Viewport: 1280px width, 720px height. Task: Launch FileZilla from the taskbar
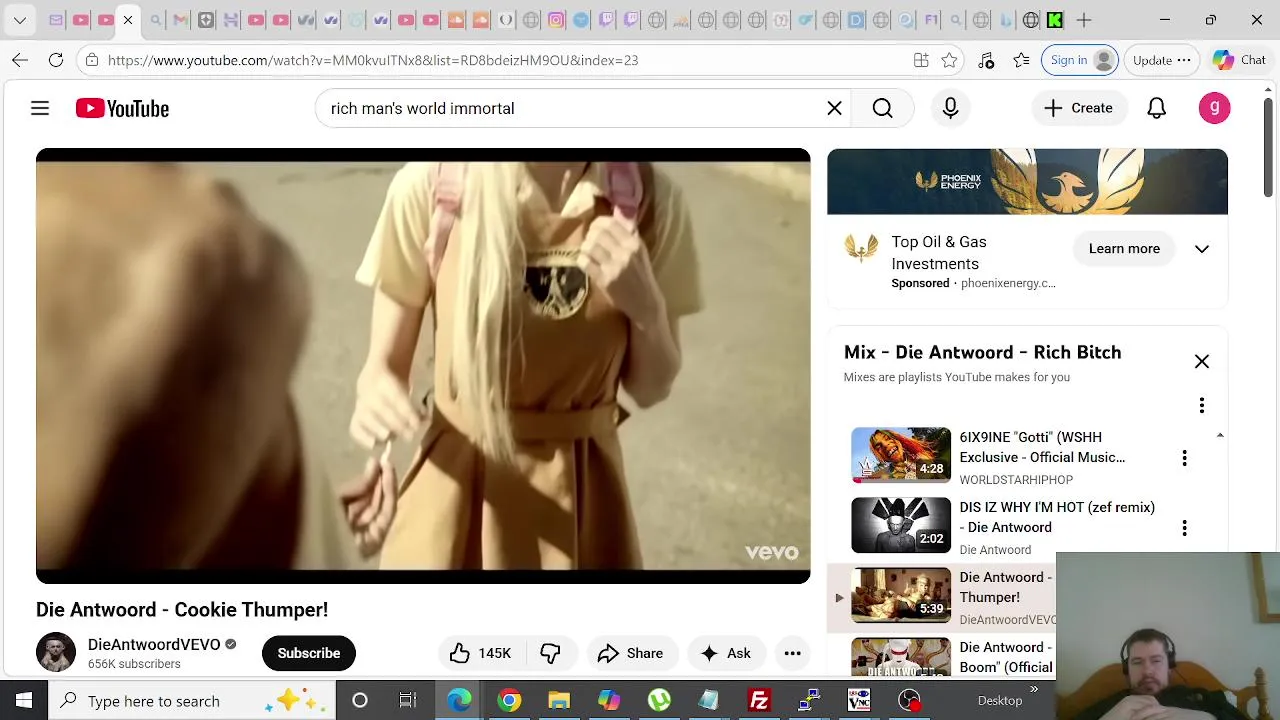(x=759, y=700)
